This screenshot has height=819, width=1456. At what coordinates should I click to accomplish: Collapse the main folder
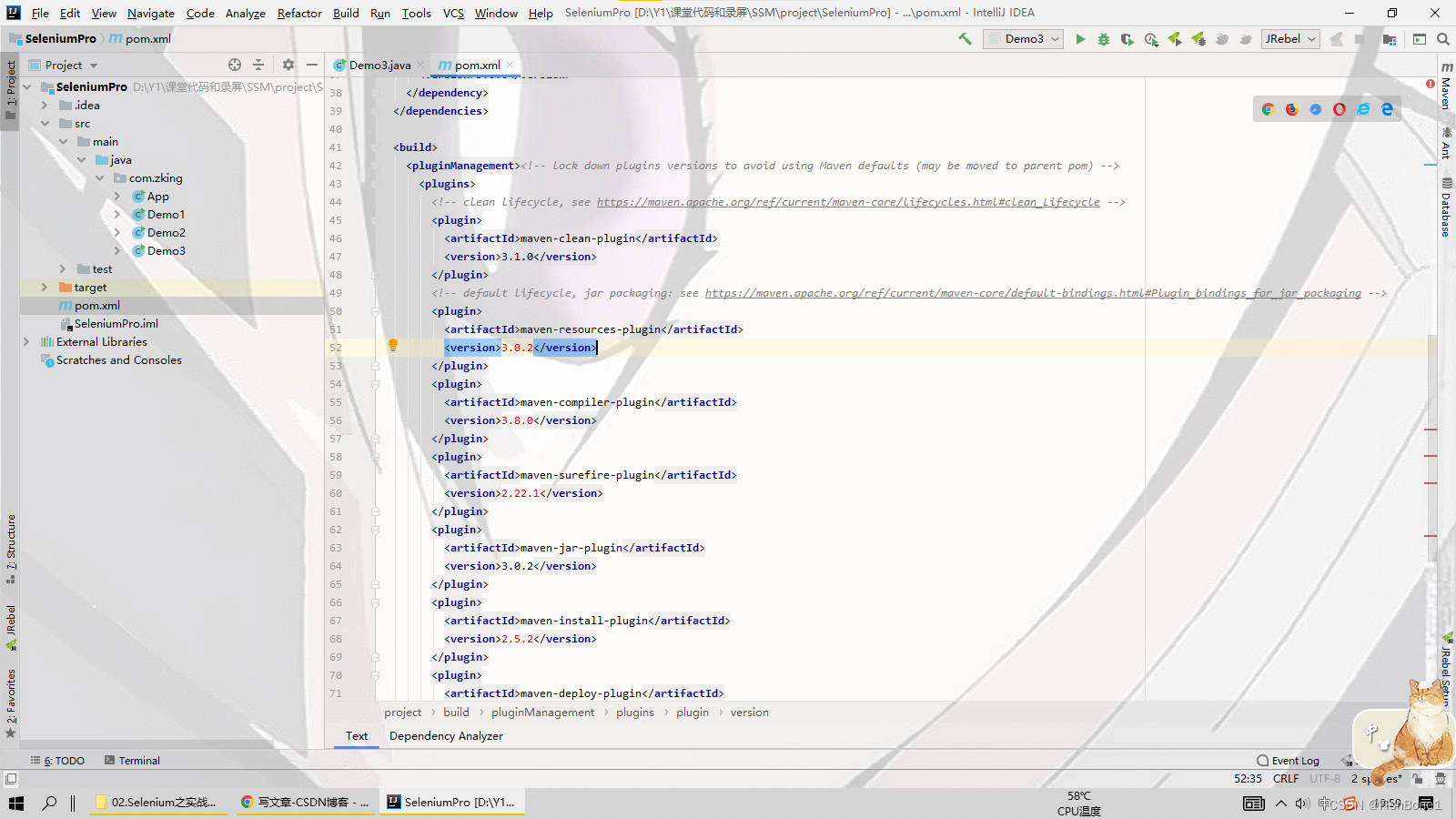(63, 142)
